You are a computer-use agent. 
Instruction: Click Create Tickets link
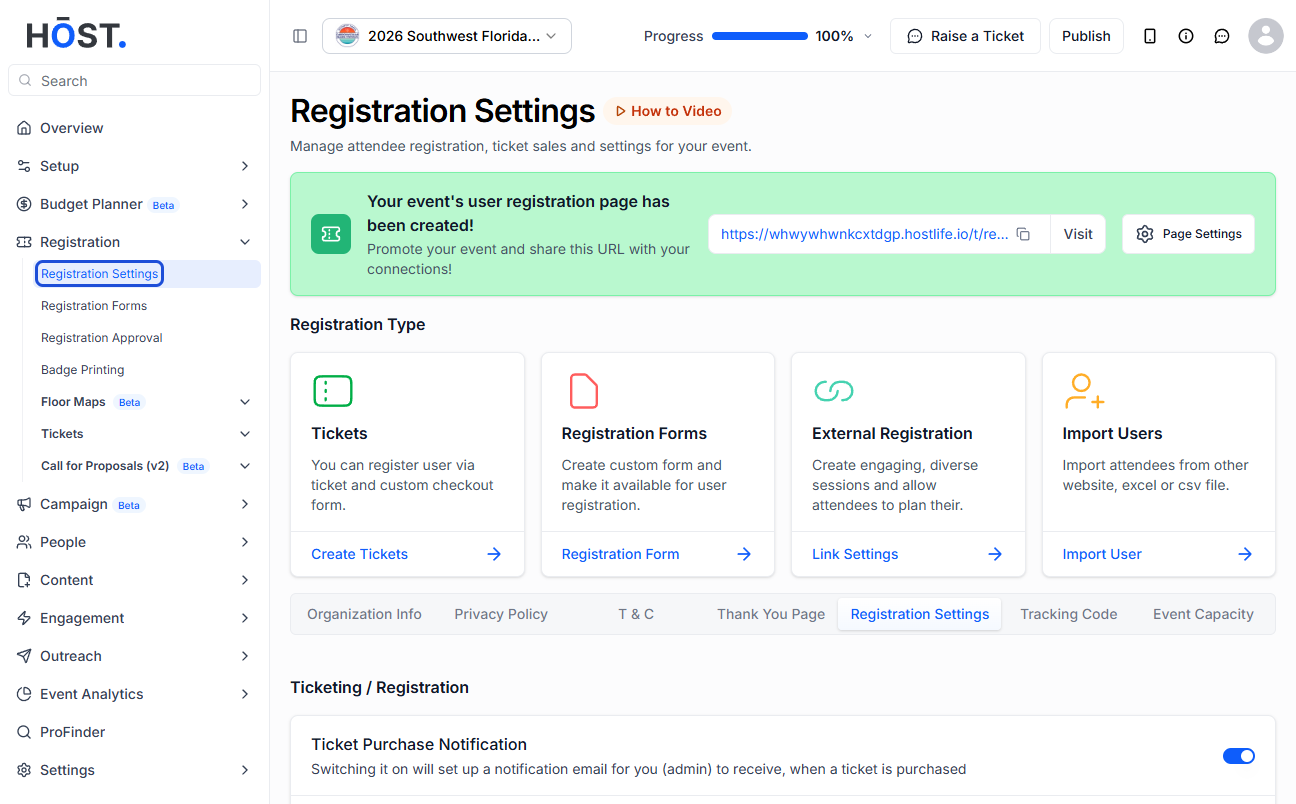360,554
